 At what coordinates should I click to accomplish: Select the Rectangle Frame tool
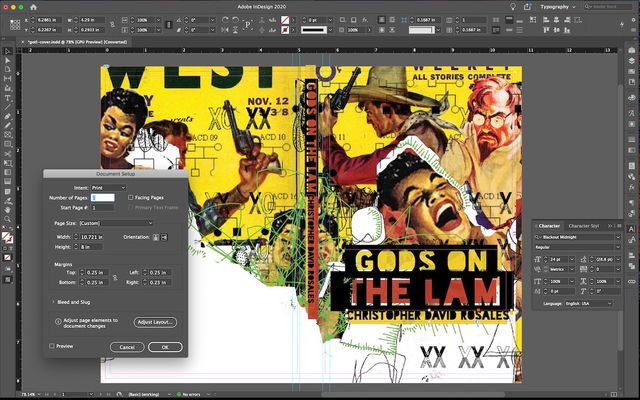coord(7,135)
